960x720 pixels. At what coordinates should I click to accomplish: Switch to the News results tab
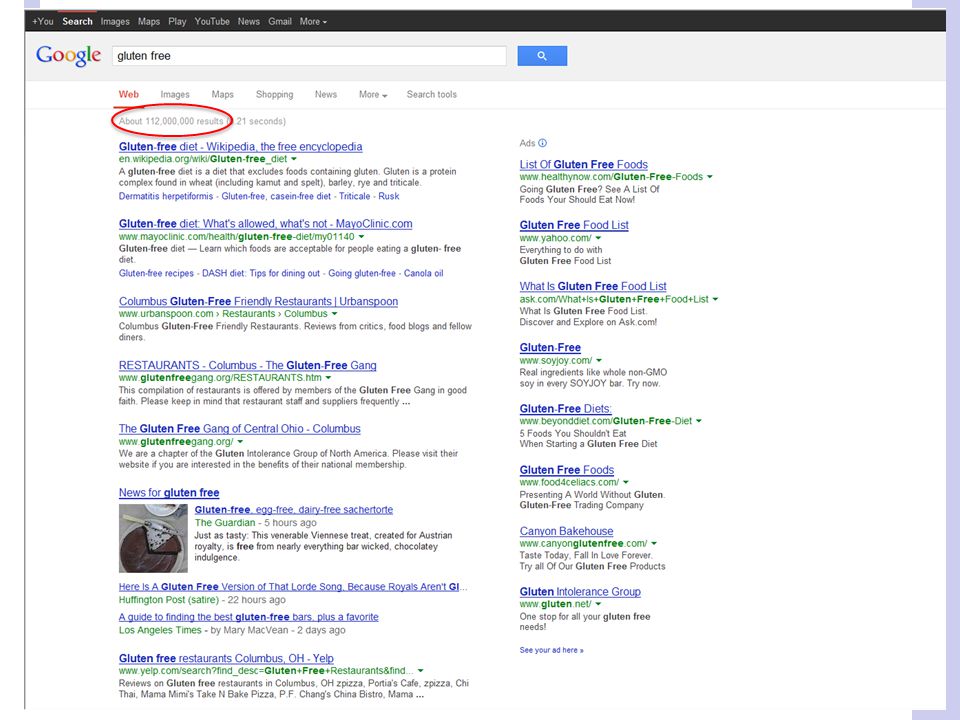pos(326,94)
